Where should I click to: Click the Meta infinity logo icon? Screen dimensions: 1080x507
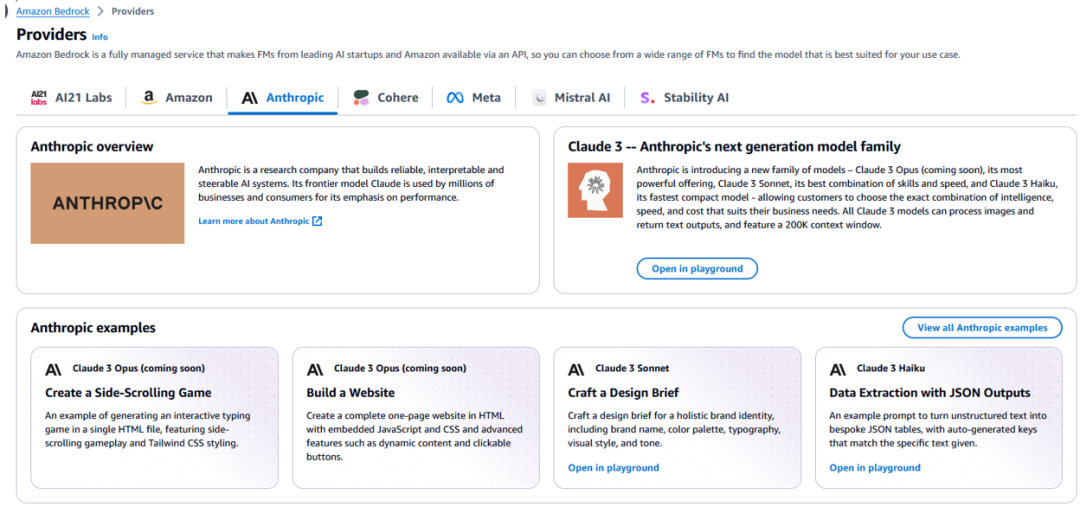[x=455, y=98]
